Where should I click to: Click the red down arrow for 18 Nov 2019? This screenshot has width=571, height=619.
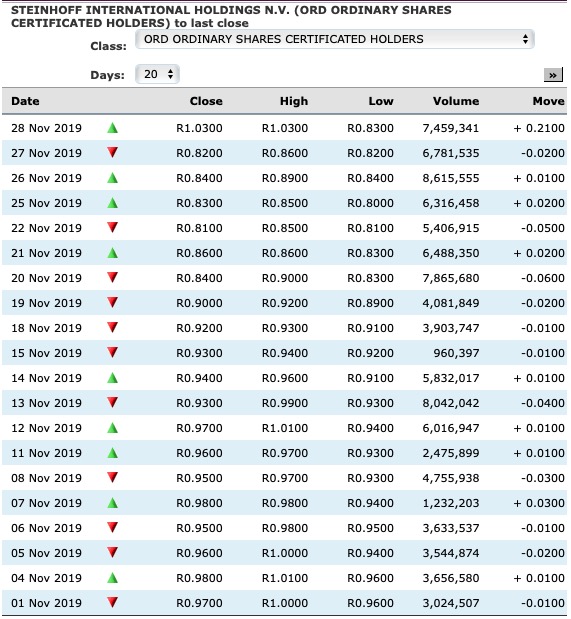[x=113, y=327]
